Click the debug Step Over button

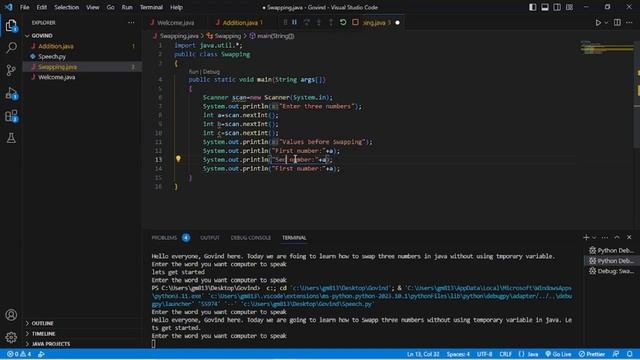(307, 22)
